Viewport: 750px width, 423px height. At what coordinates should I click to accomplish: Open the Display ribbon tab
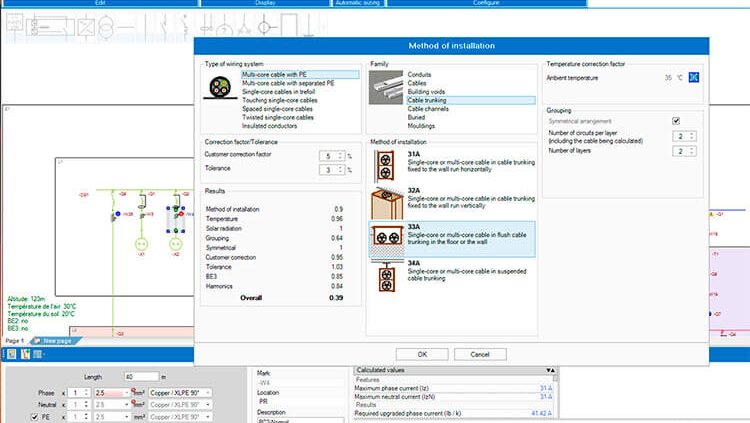point(265,3)
